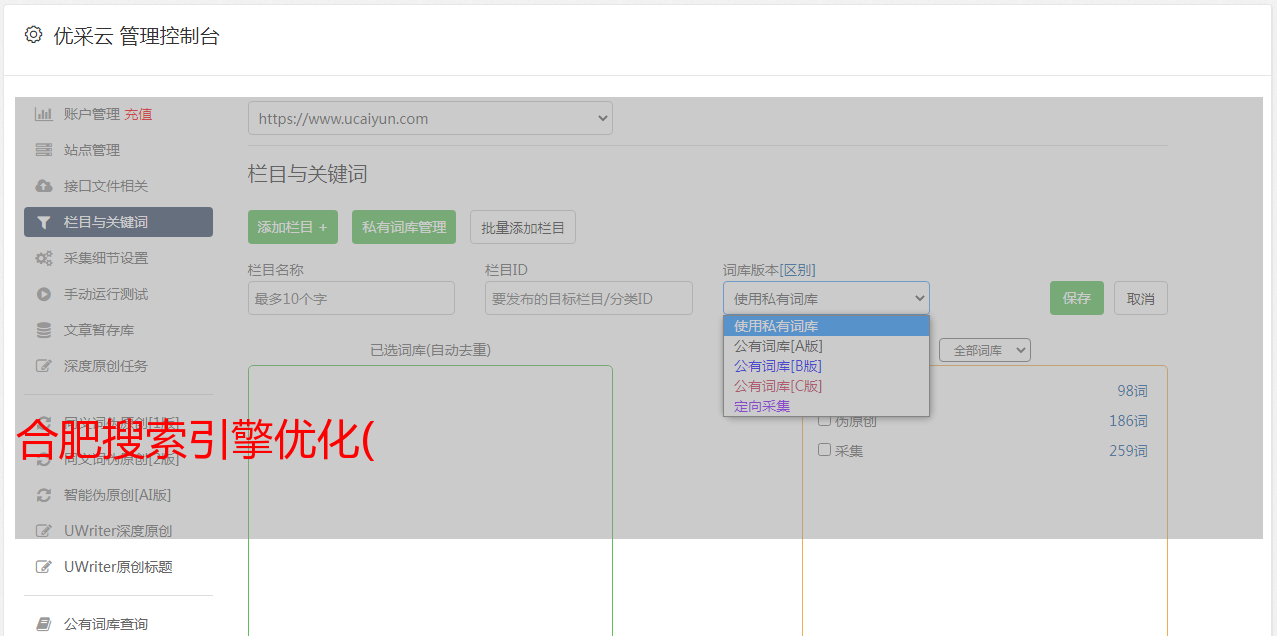Click the 259词 count
This screenshot has height=636, width=1277.
[x=1128, y=451]
